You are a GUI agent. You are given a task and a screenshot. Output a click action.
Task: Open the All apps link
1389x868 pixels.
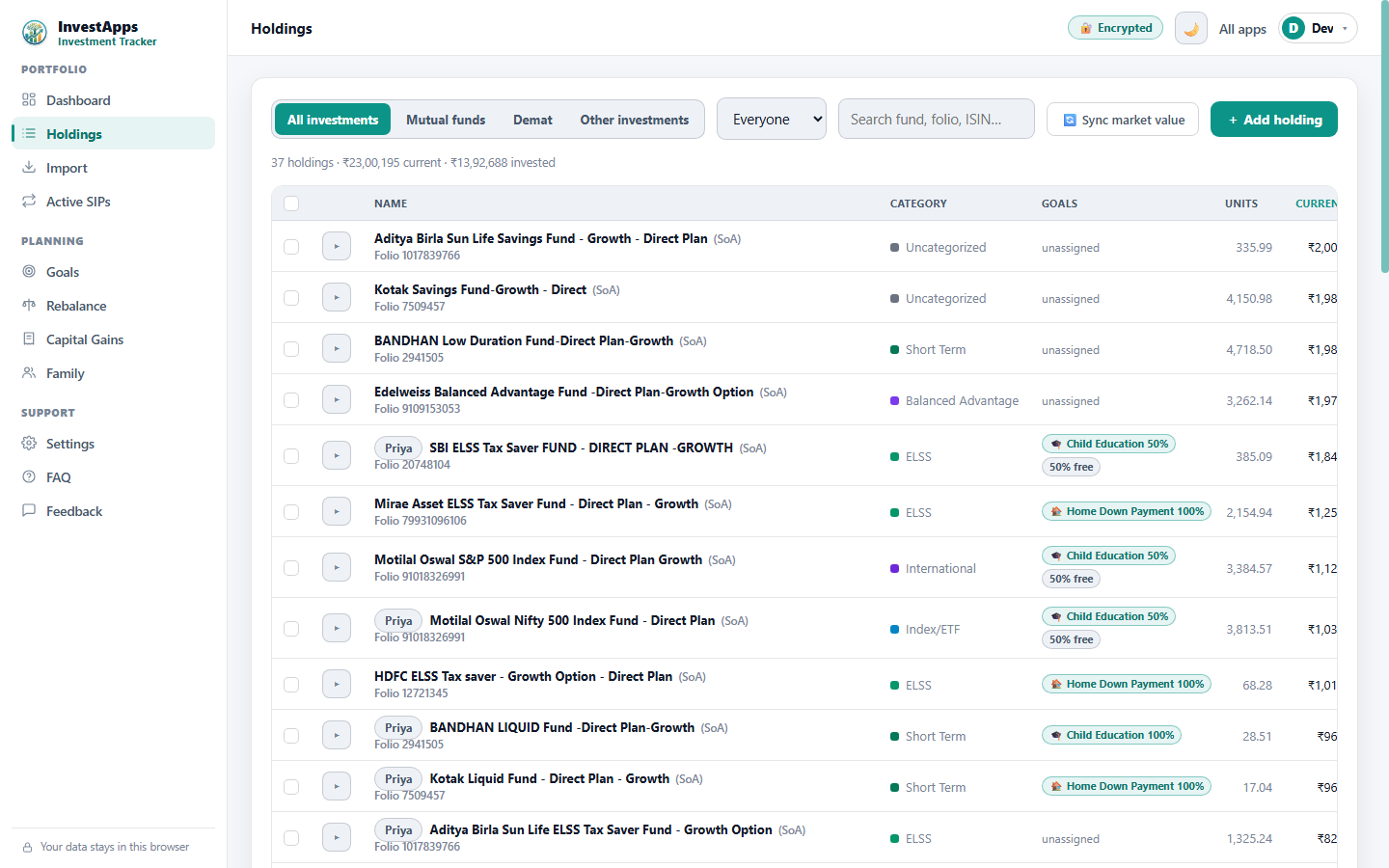[1242, 29]
